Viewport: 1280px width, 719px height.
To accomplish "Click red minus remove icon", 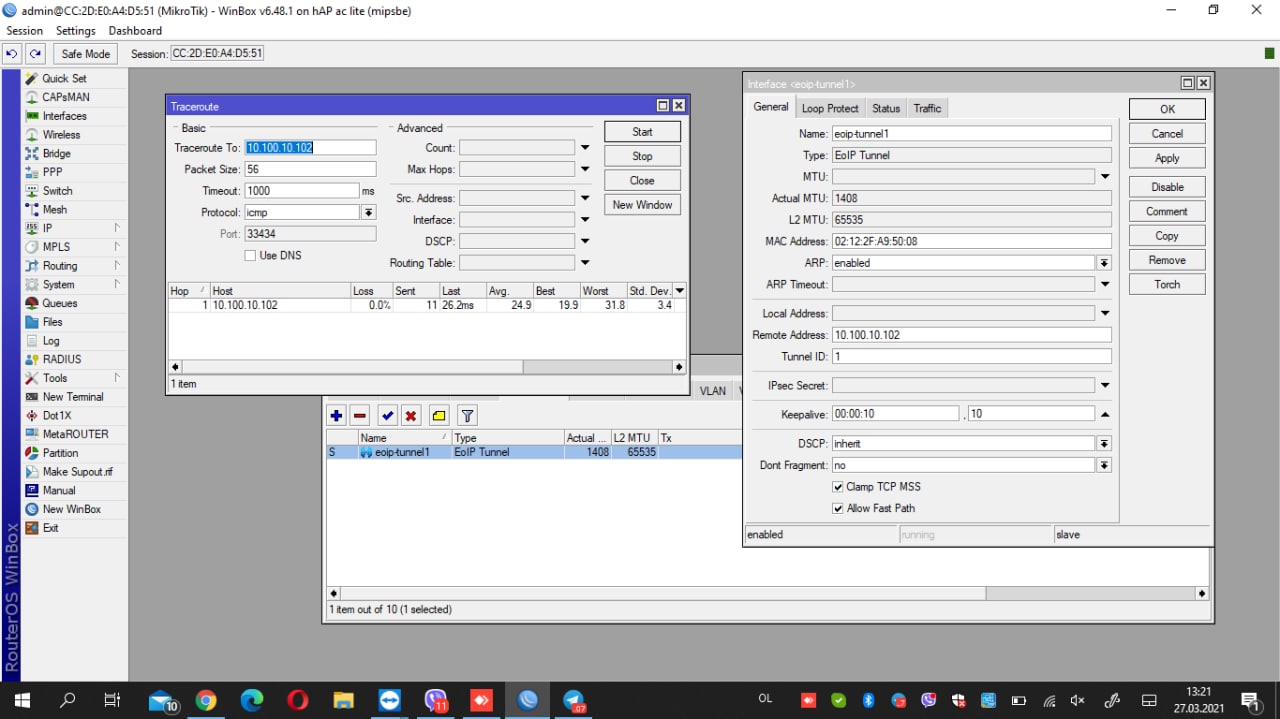I will 360,416.
